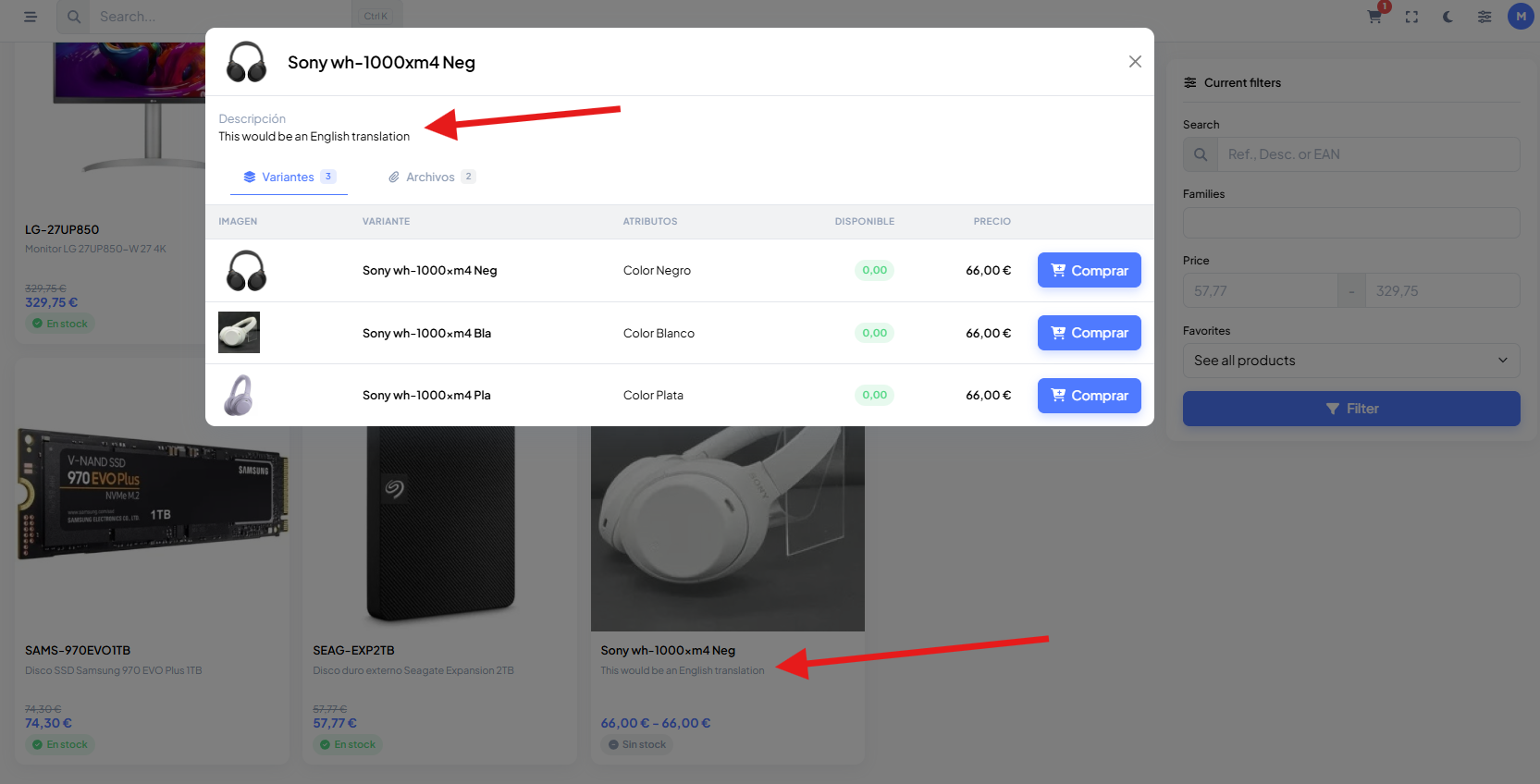Apply filters with the Filter button
The image size is (1540, 784).
pos(1351,409)
